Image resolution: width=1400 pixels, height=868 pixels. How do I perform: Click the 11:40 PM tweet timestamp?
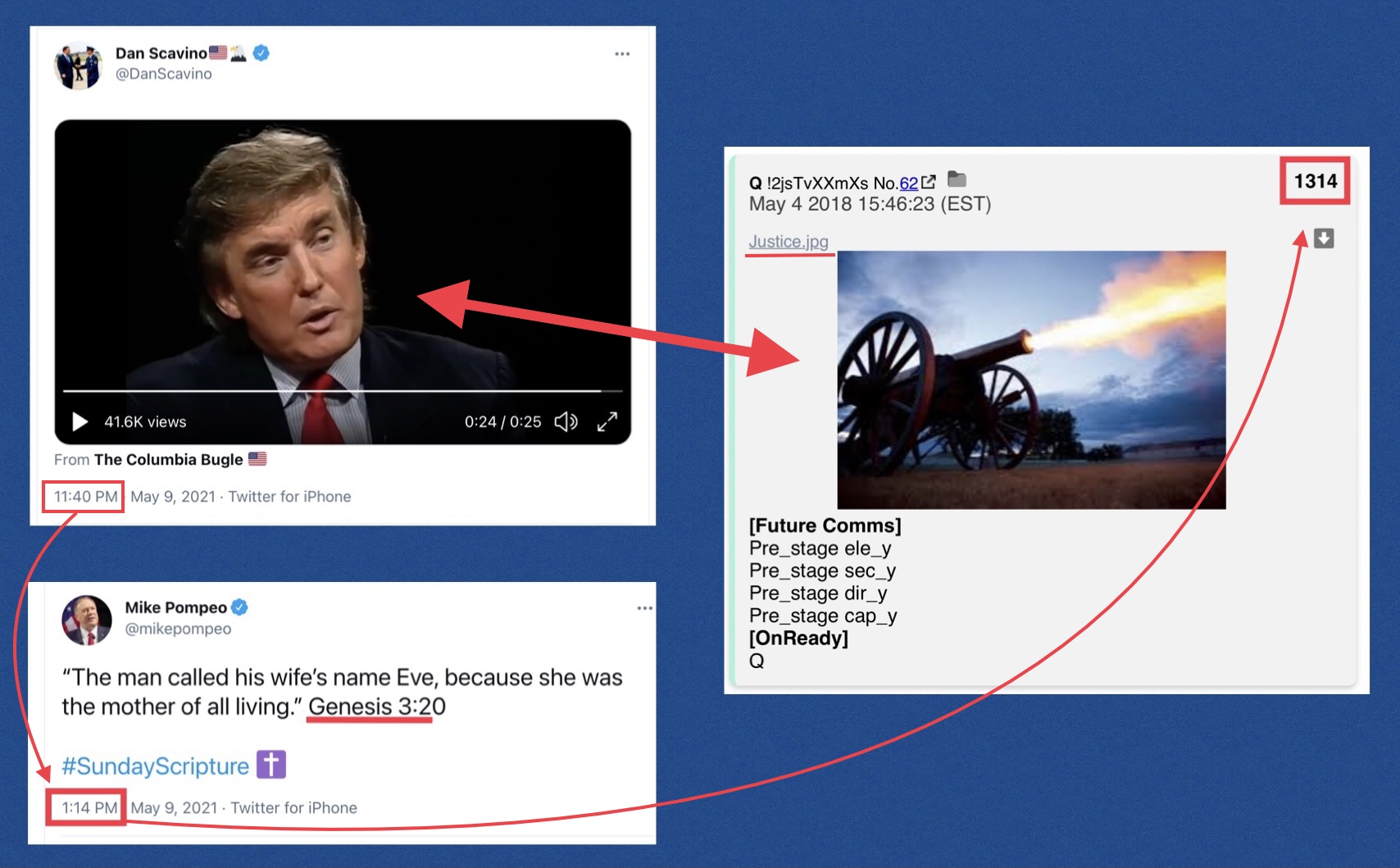click(85, 497)
